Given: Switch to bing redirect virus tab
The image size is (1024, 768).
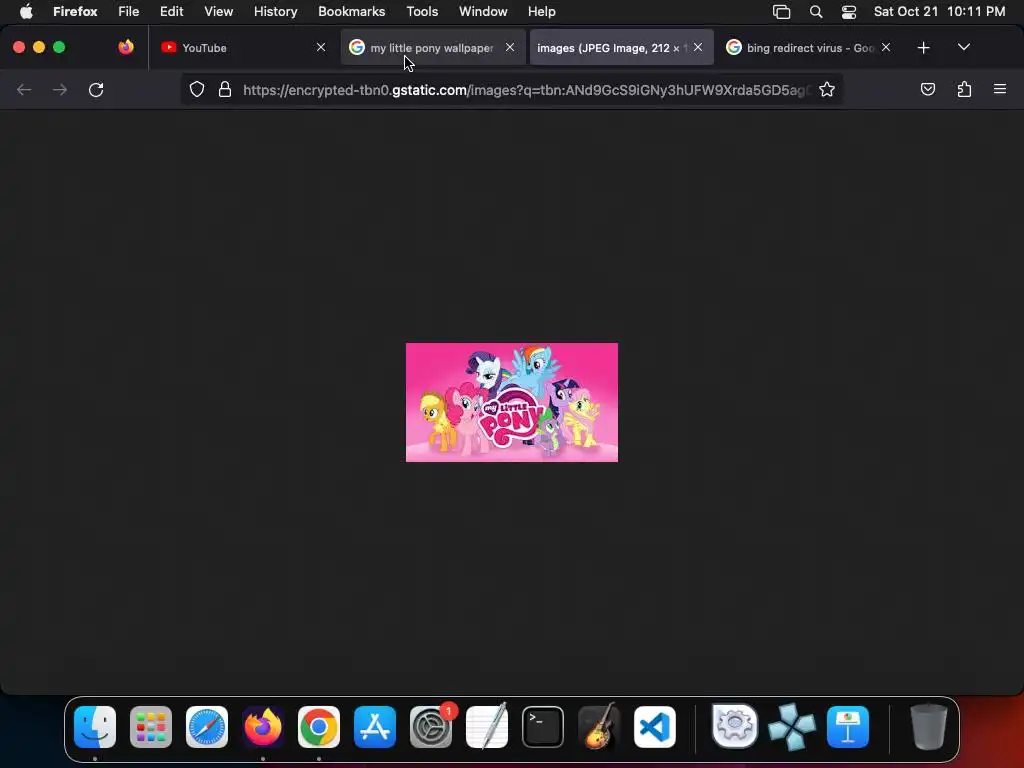Looking at the screenshot, I should click(x=808, y=48).
